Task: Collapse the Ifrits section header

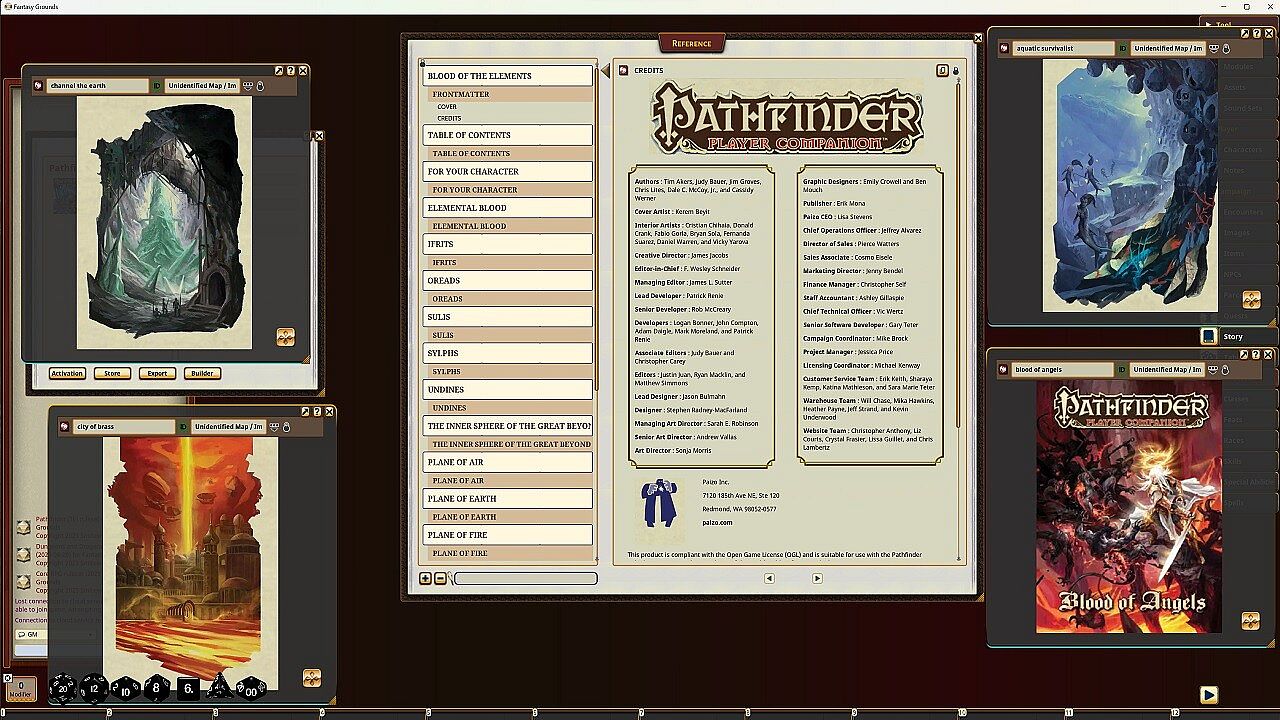Action: click(508, 244)
